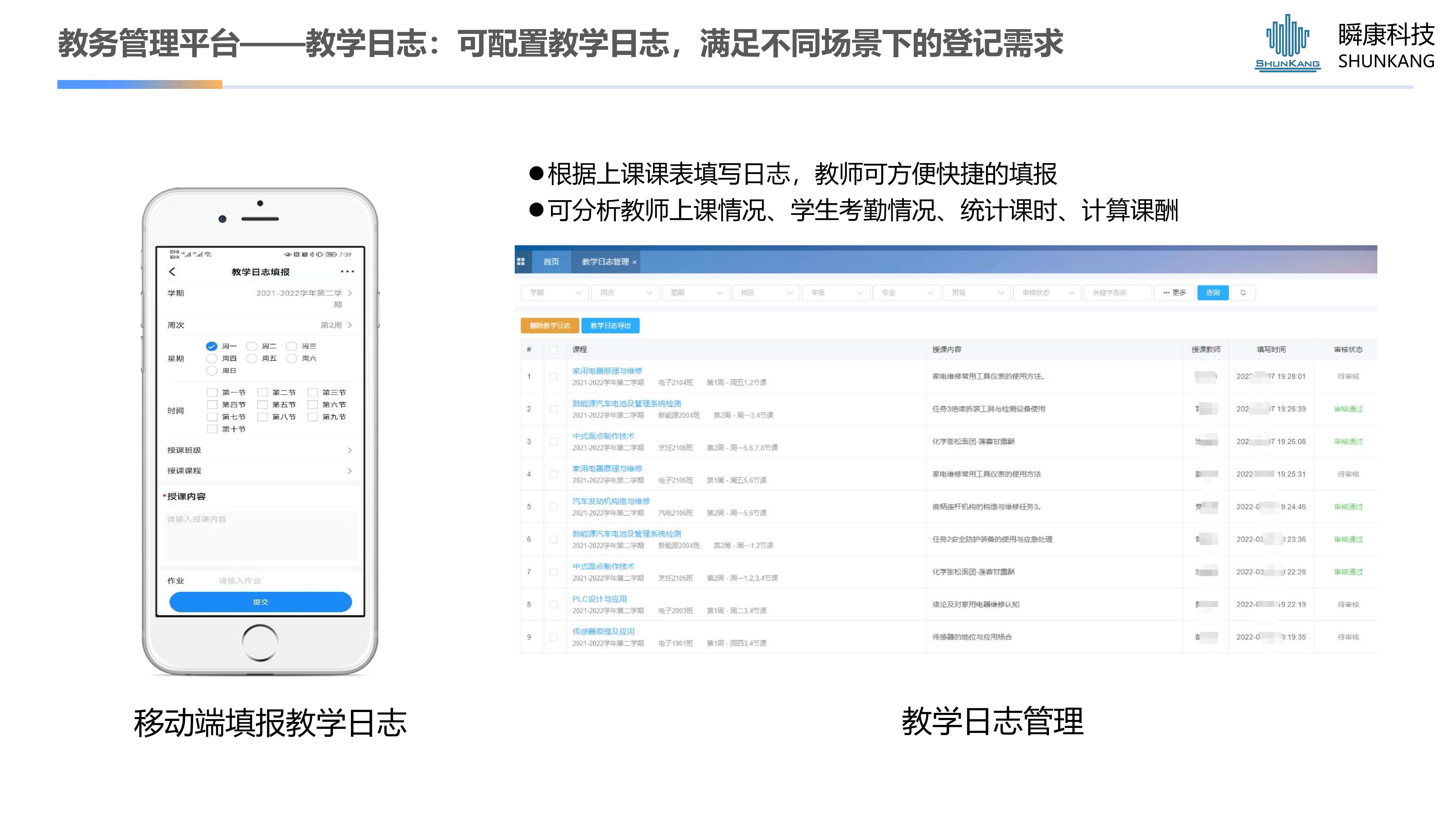
Task: Open the 年级 filter dropdown
Action: click(836, 293)
